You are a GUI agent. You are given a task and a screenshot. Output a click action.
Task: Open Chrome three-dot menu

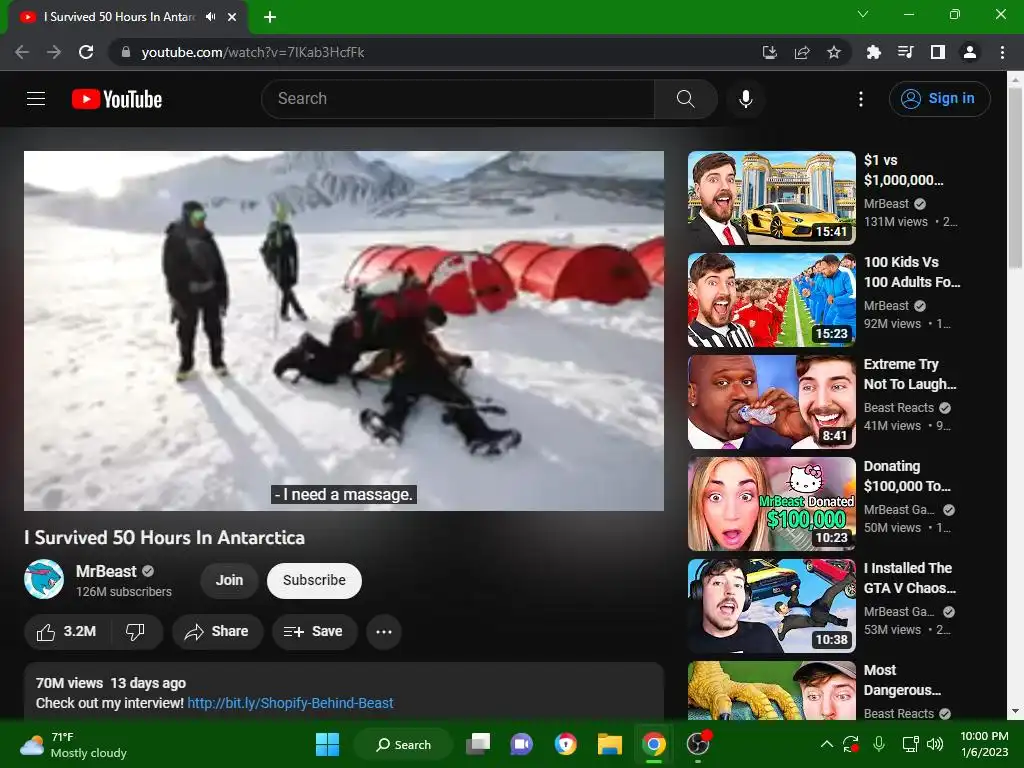pos(1002,52)
